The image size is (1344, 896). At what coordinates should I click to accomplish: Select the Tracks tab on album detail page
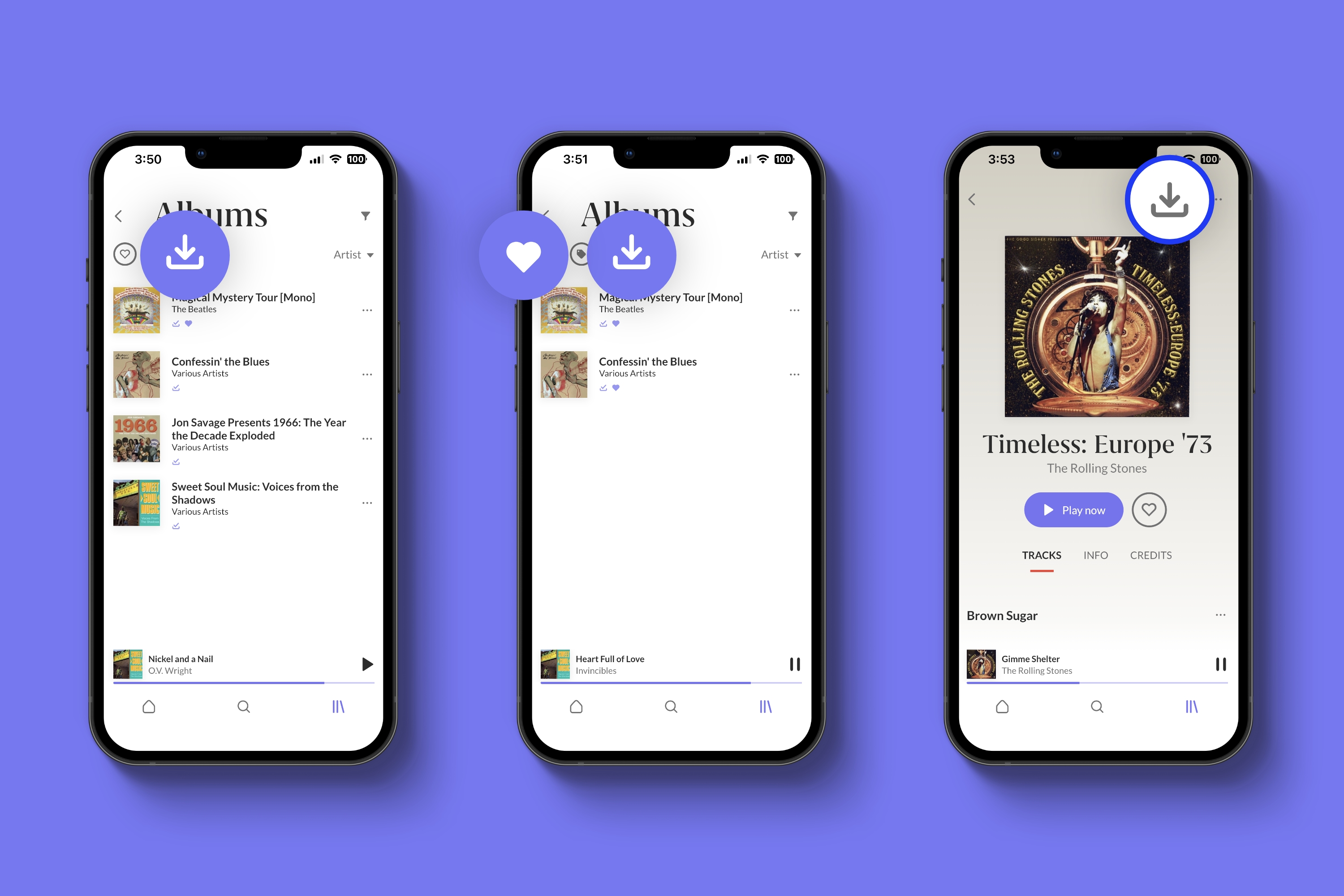(1041, 555)
